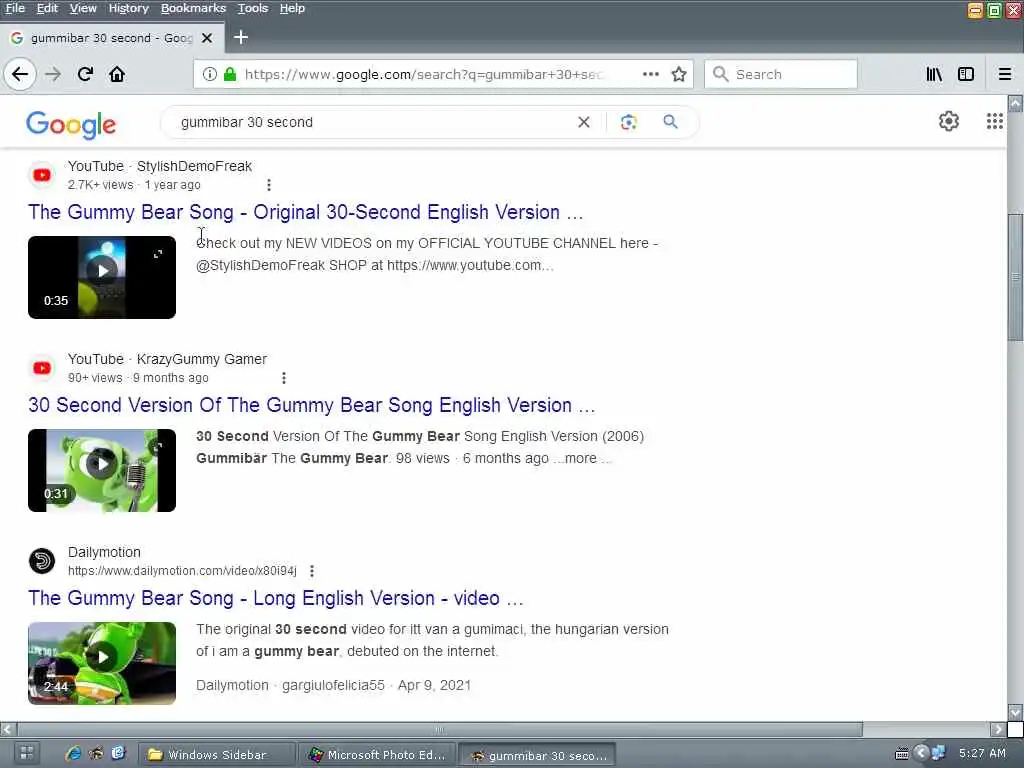This screenshot has height=768, width=1024.
Task: Play the 0:35 video thumbnail
Action: click(102, 278)
